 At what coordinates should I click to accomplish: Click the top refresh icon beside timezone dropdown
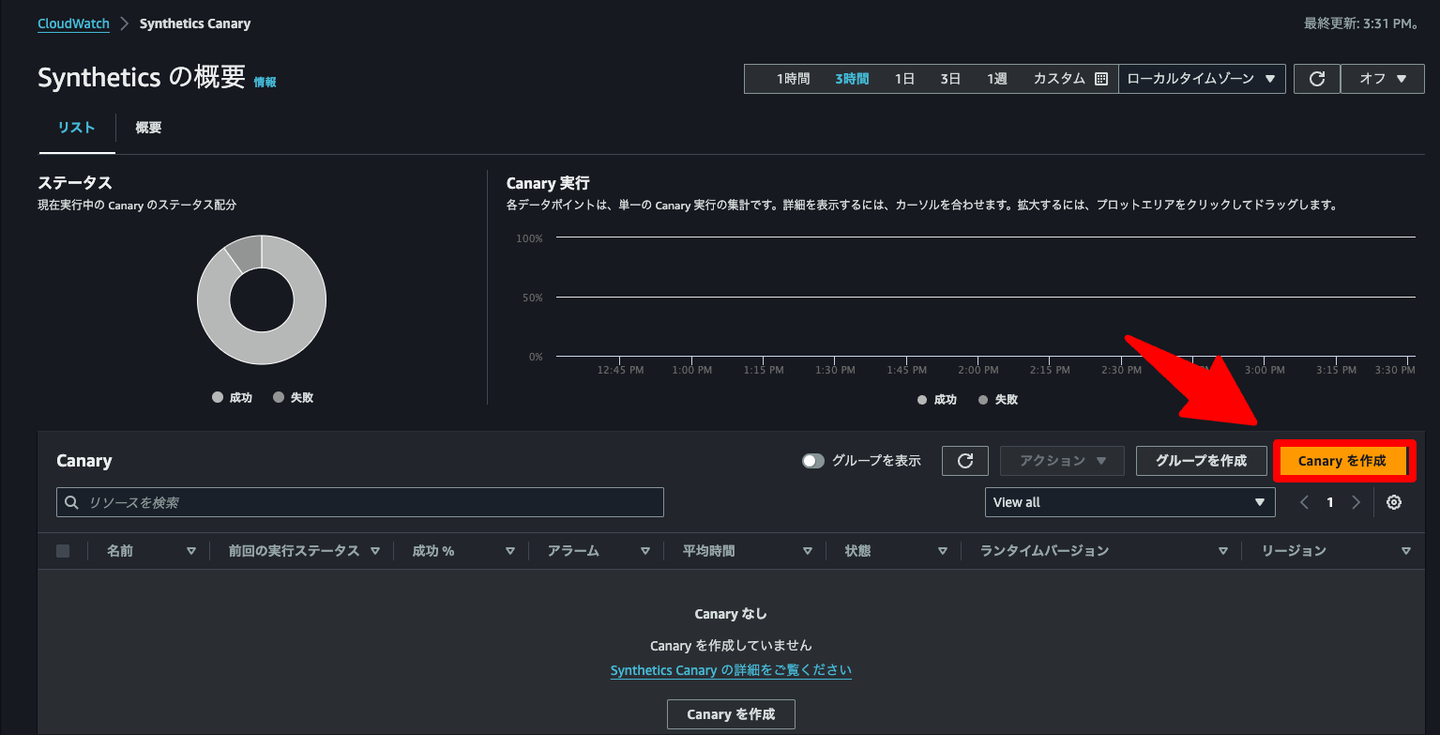click(1317, 79)
